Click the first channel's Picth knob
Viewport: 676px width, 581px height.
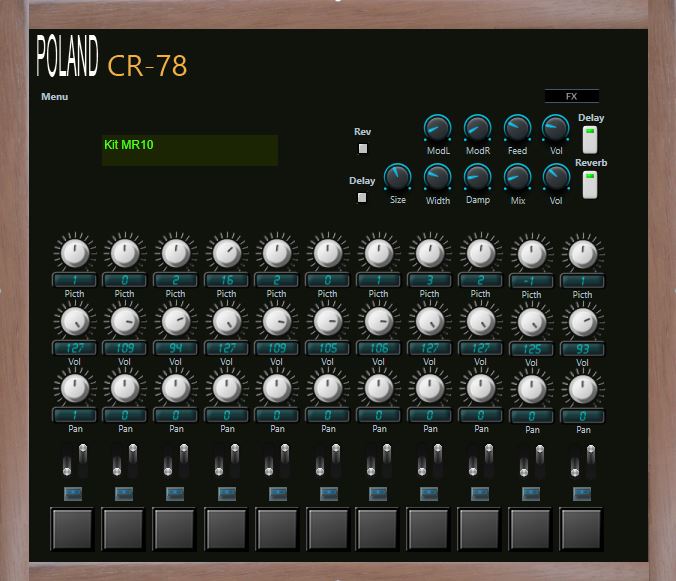74,253
